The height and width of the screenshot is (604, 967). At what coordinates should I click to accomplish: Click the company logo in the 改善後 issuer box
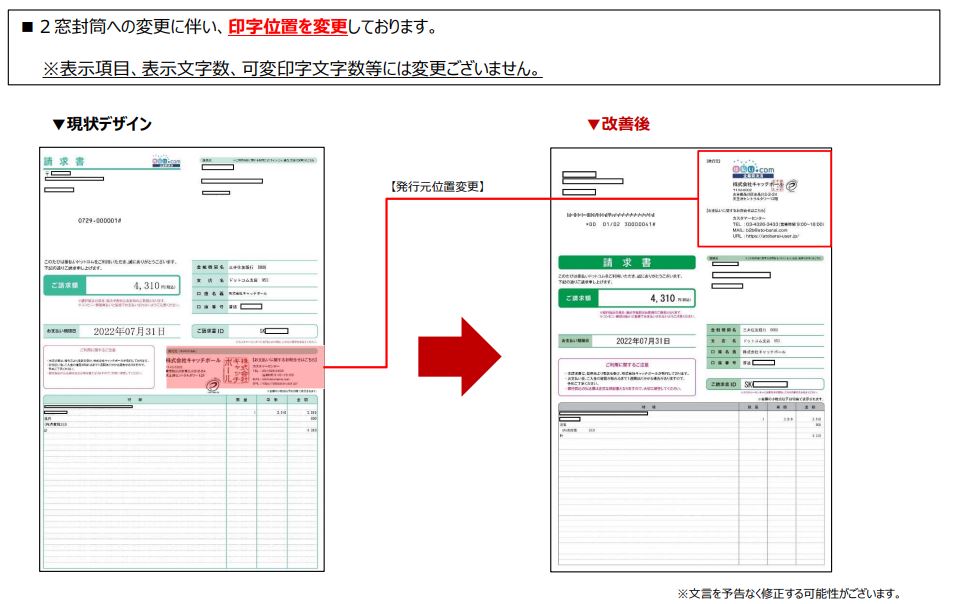pyautogui.click(x=753, y=170)
